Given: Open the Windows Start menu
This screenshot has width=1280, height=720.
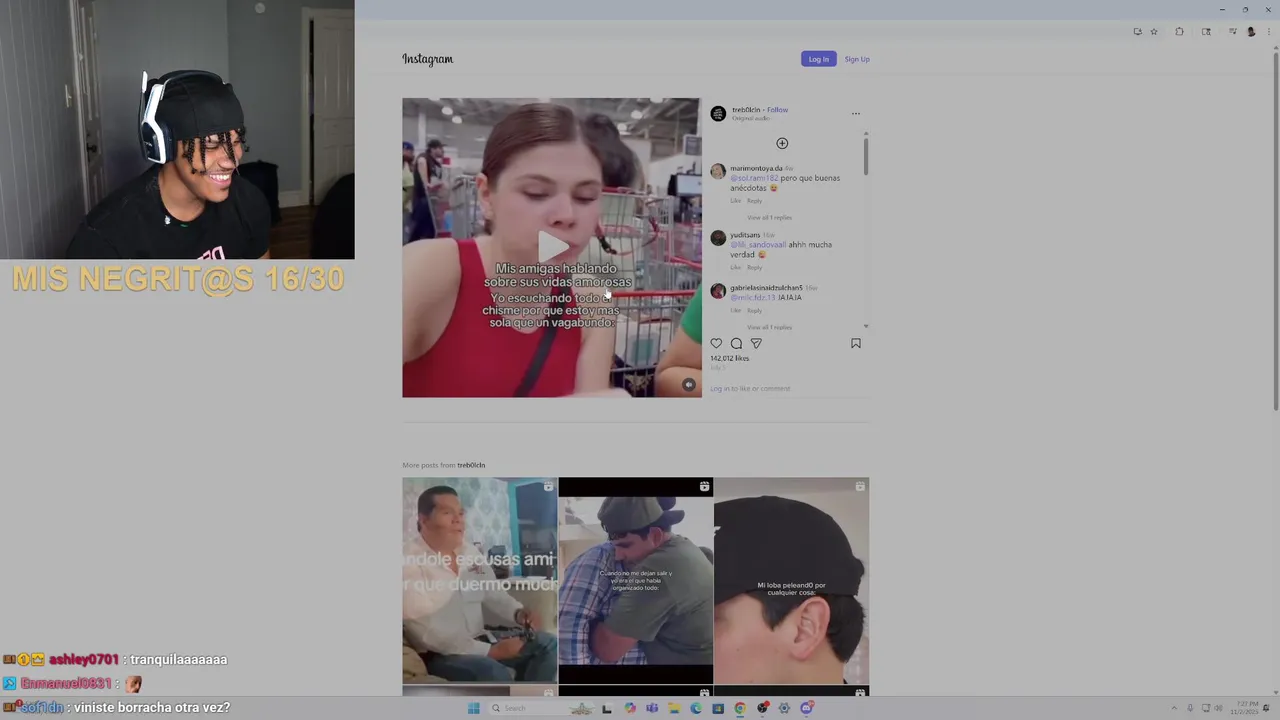Looking at the screenshot, I should (473, 708).
